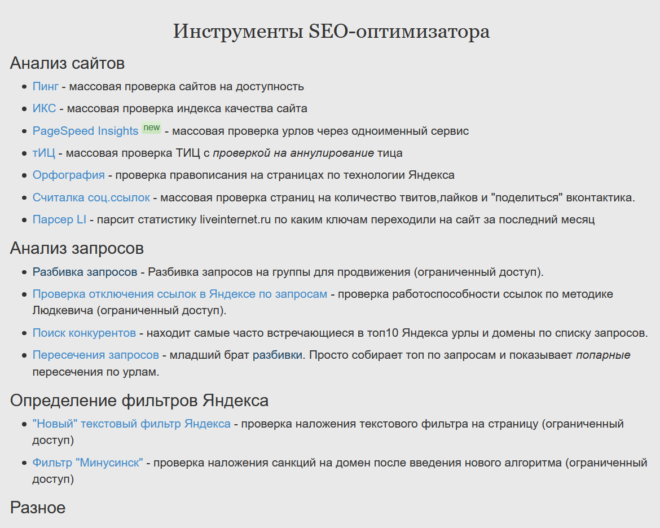This screenshot has width=660, height=528.
Task: Click the Разное section heading
Action: click(x=38, y=507)
